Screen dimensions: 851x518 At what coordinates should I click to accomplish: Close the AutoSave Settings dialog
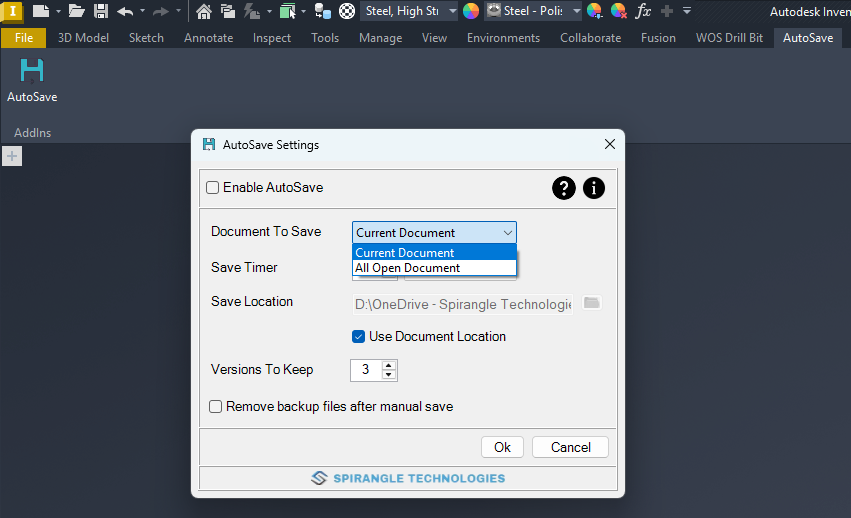[610, 144]
